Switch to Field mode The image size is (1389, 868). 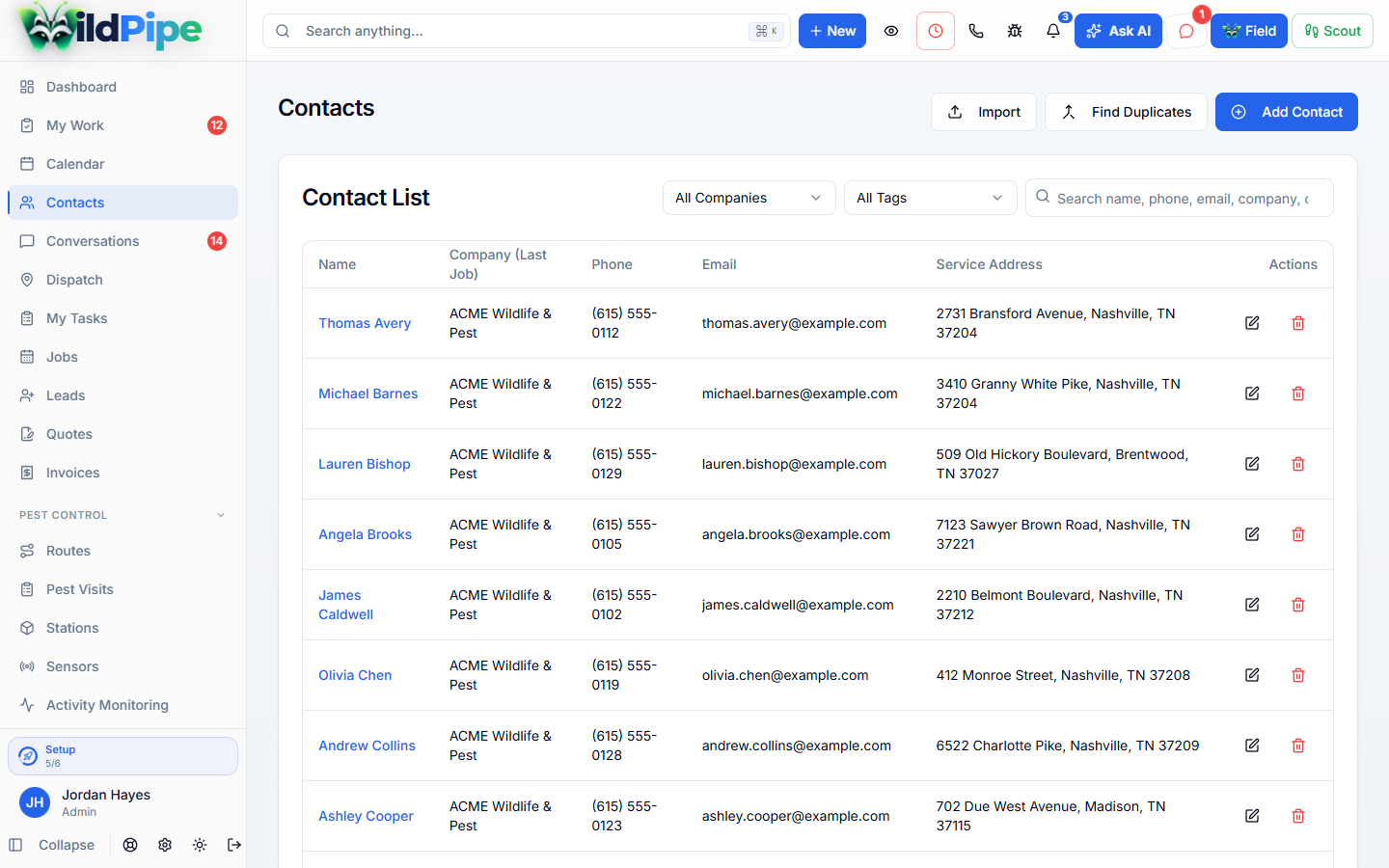(x=1249, y=31)
